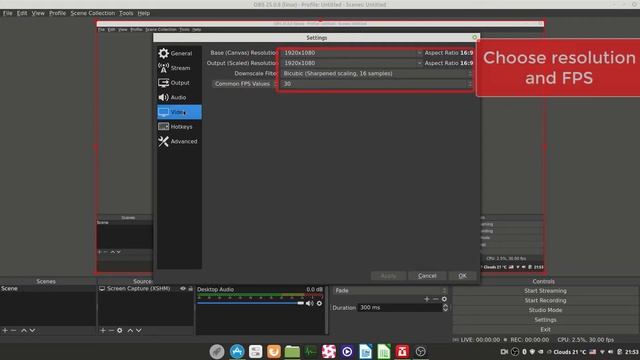Click the Duration 300 ms input field

[400, 307]
